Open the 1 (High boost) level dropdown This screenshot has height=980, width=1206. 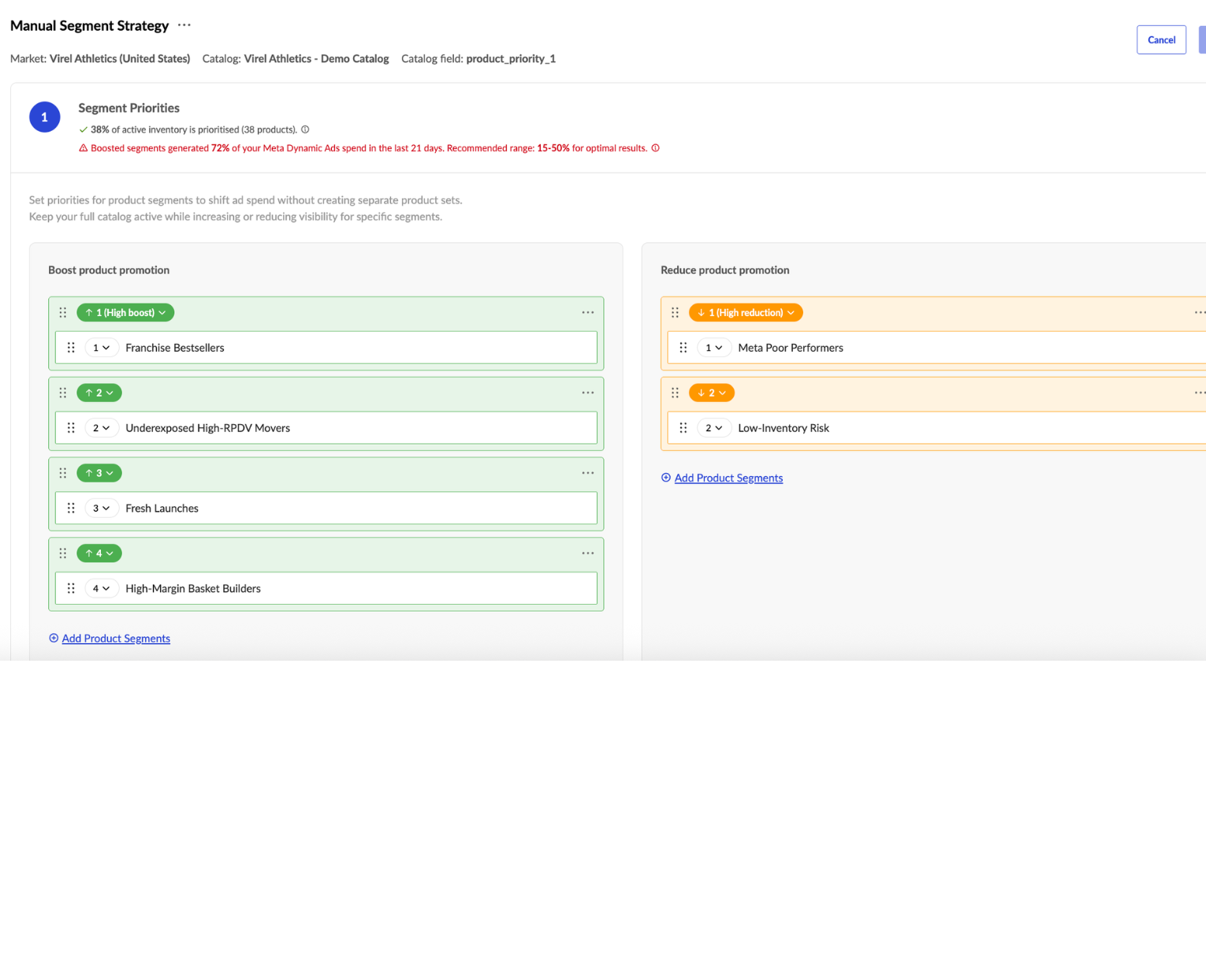tap(125, 313)
